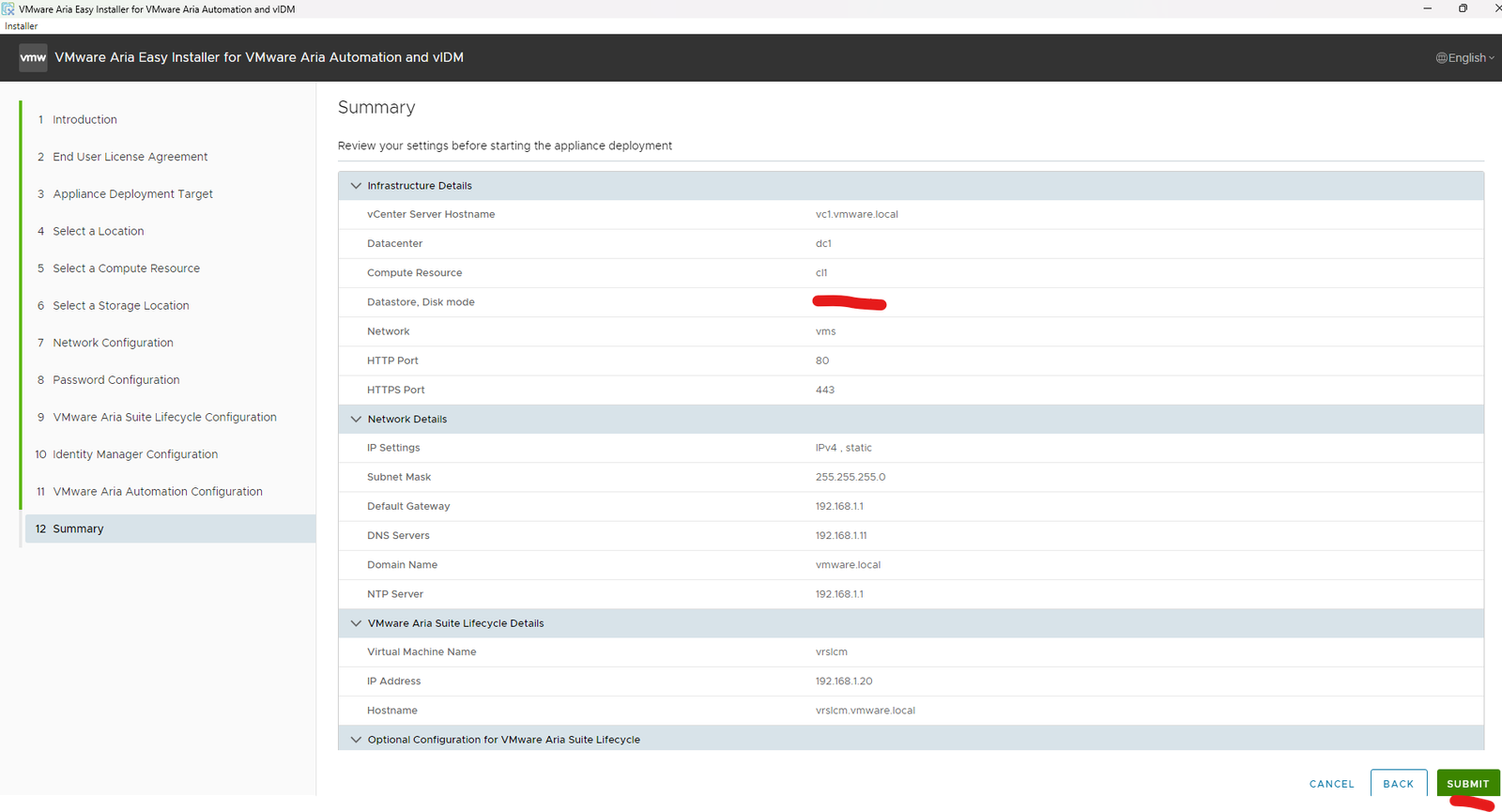Click IP Settings value IPv4, static
Image resolution: width=1502 pixels, height=812 pixels.
pyautogui.click(x=843, y=448)
